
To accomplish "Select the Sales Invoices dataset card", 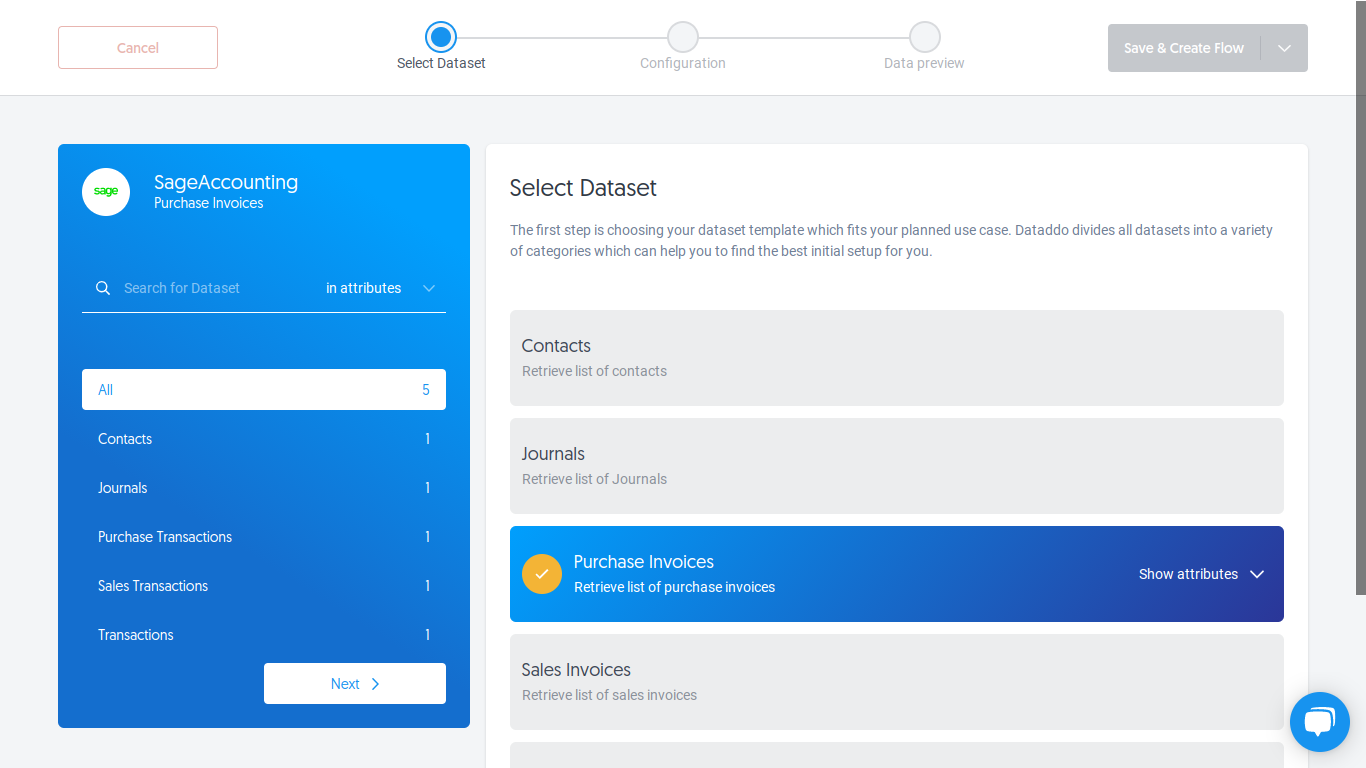I will click(x=897, y=682).
